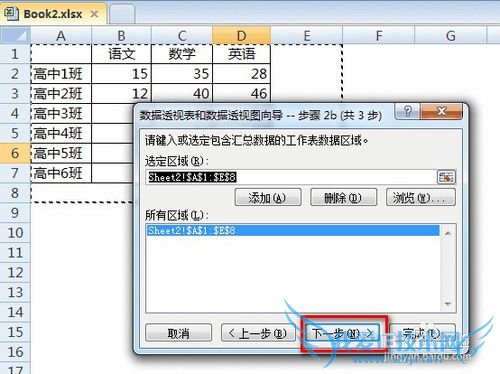This screenshot has height=374, width=500.
Task: Click into the 选定区域 range field
Action: pyautogui.click(x=291, y=177)
